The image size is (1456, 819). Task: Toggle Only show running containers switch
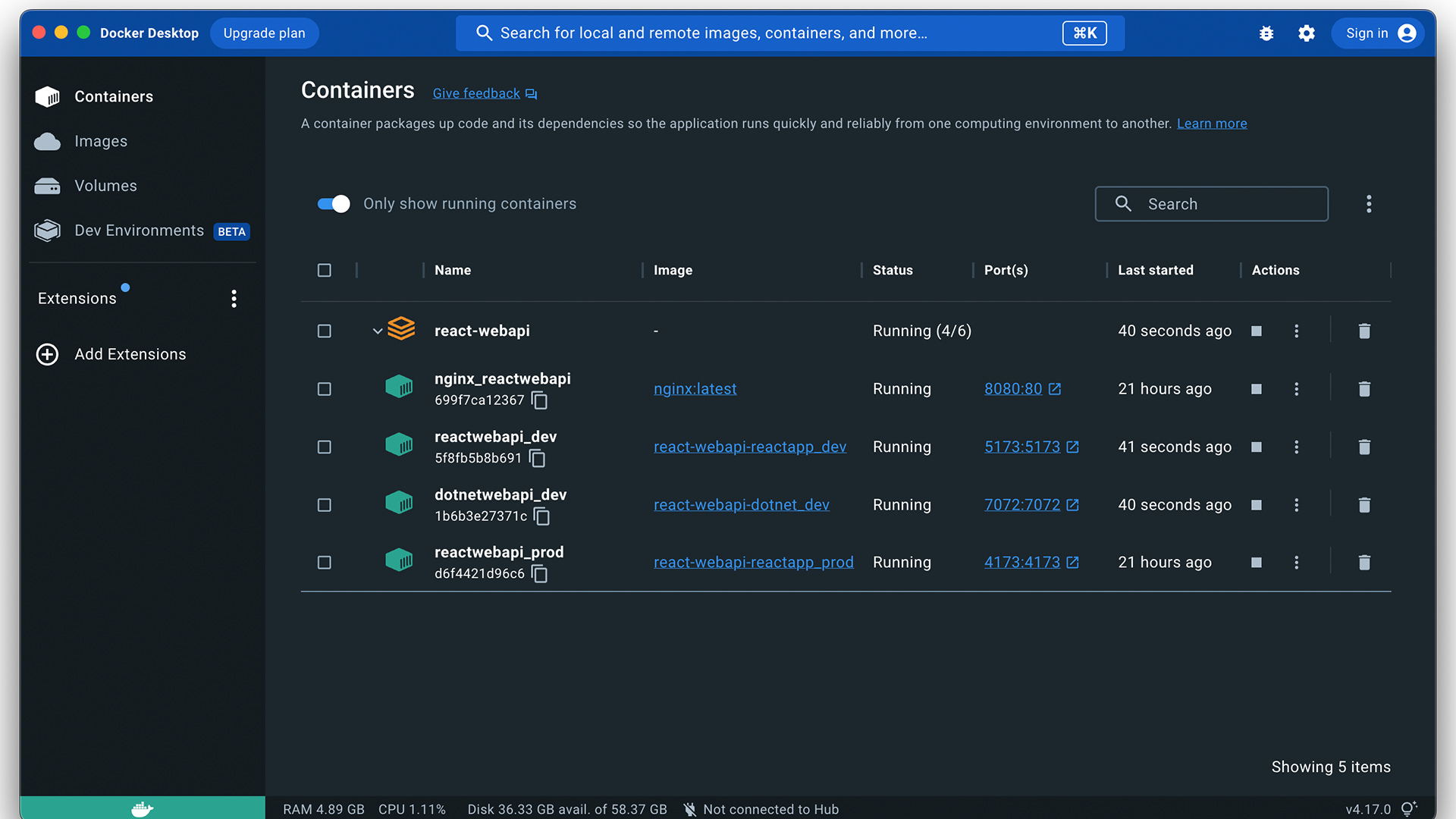334,204
